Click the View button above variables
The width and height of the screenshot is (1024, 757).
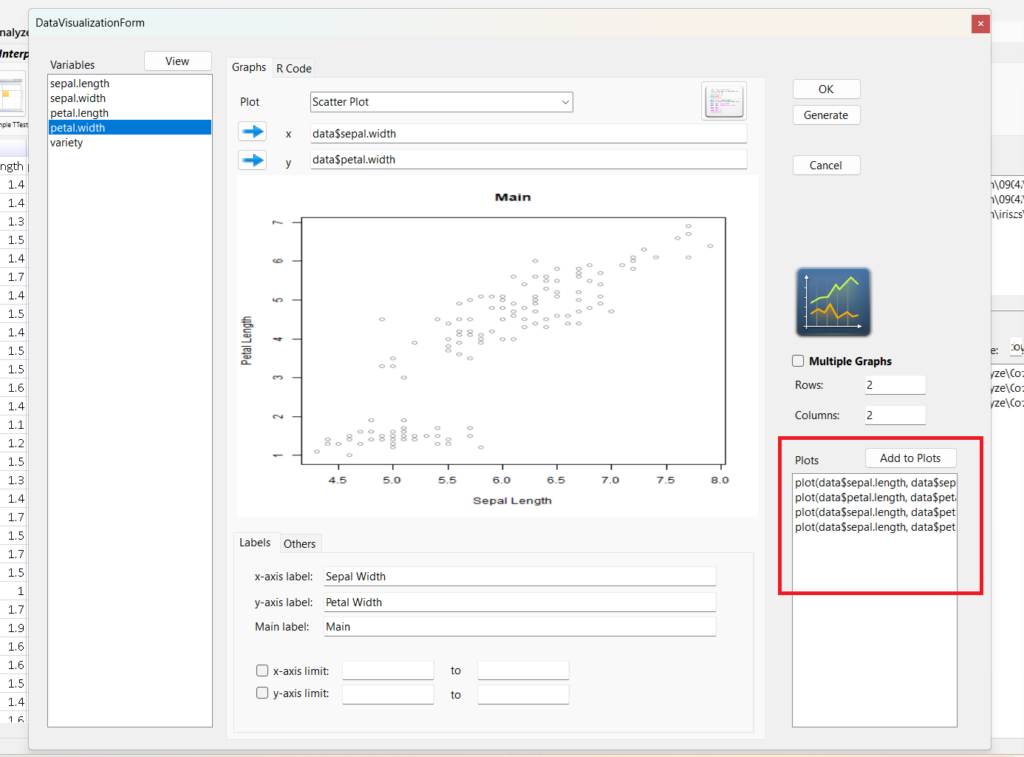click(x=177, y=61)
